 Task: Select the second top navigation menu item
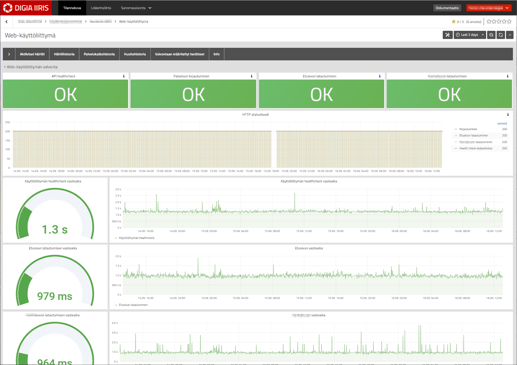[x=101, y=8]
